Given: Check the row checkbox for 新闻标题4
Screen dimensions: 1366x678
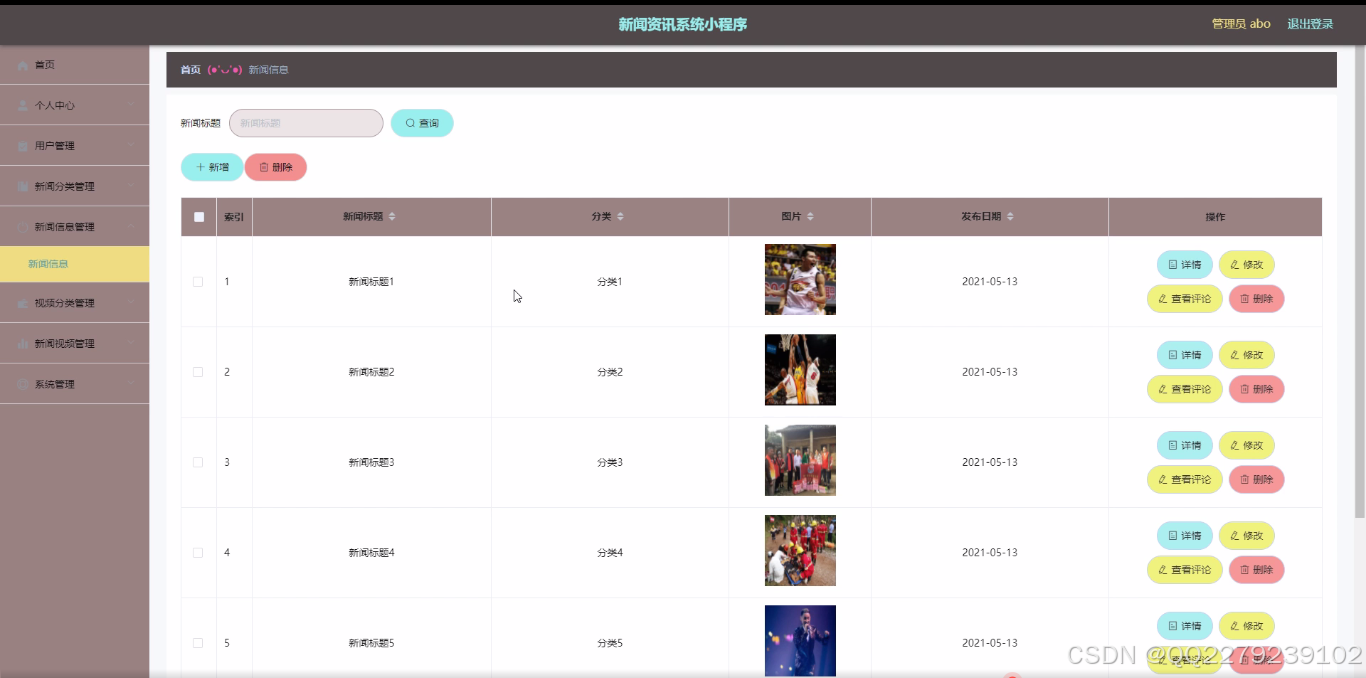Looking at the screenshot, I should pyautogui.click(x=198, y=551).
